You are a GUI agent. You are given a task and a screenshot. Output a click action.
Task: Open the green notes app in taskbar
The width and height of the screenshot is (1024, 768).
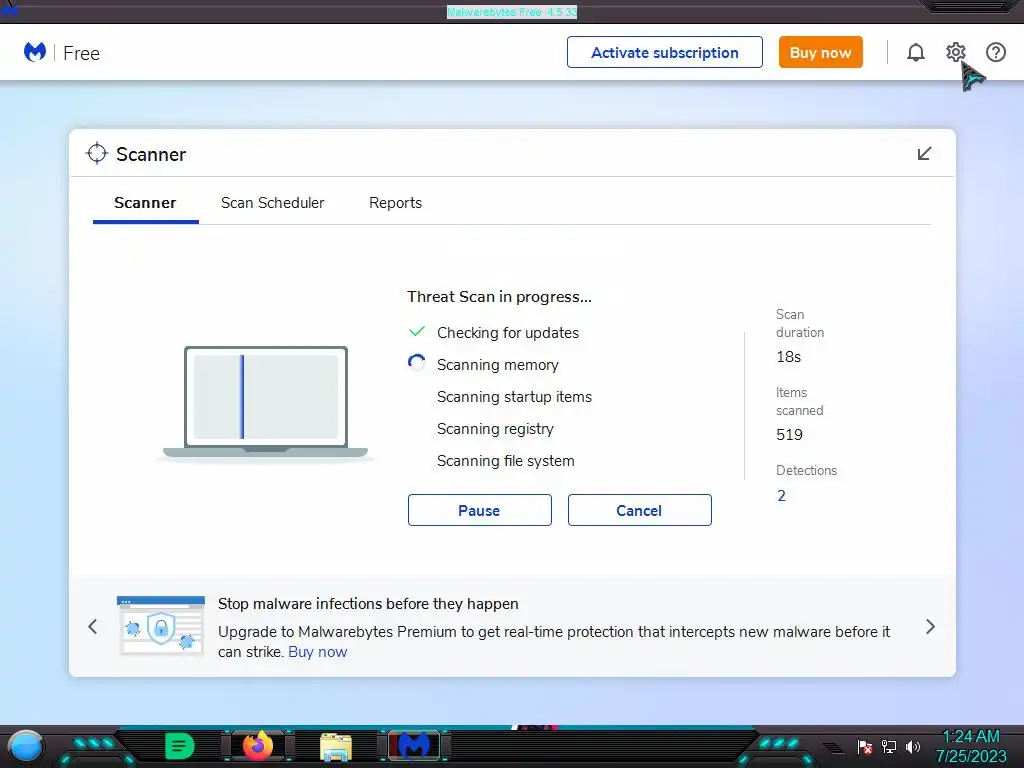pyautogui.click(x=180, y=746)
